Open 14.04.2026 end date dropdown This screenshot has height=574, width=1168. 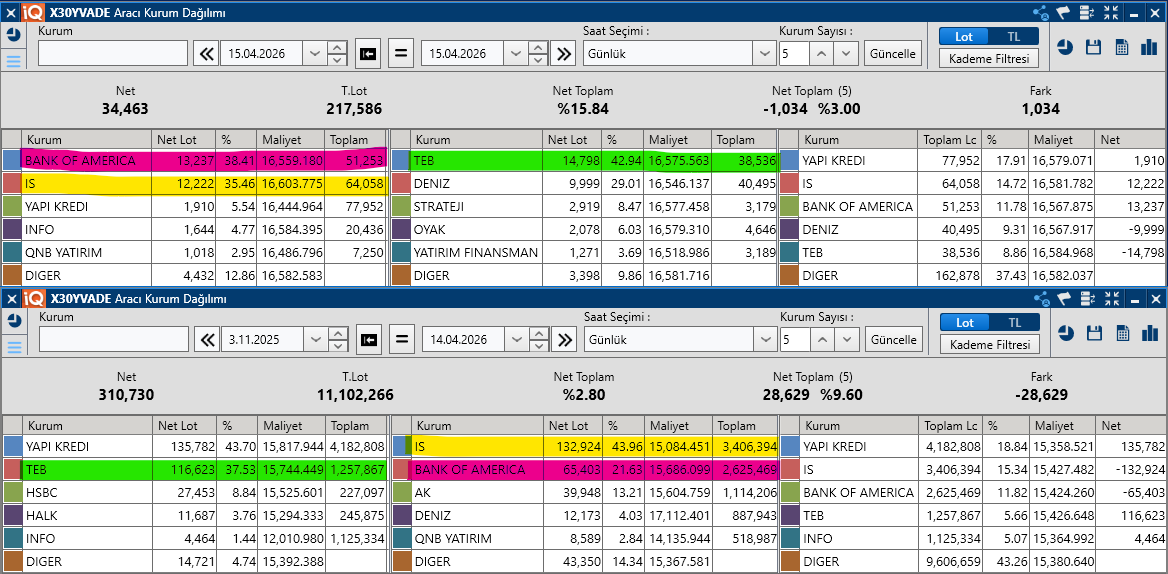click(x=515, y=339)
